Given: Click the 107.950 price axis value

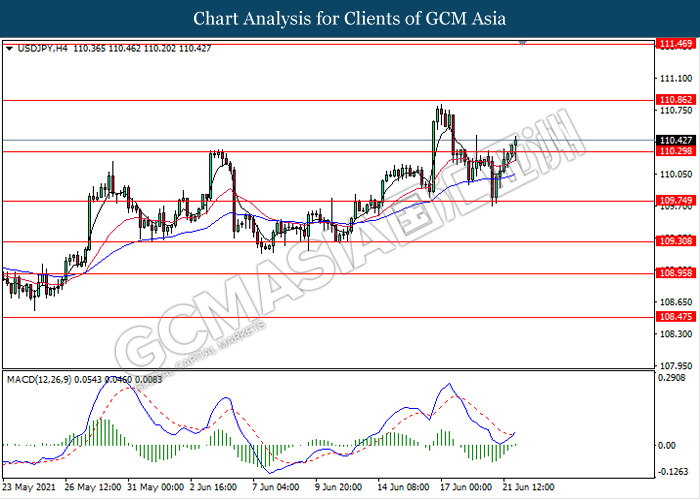Looking at the screenshot, I should tap(676, 366).
